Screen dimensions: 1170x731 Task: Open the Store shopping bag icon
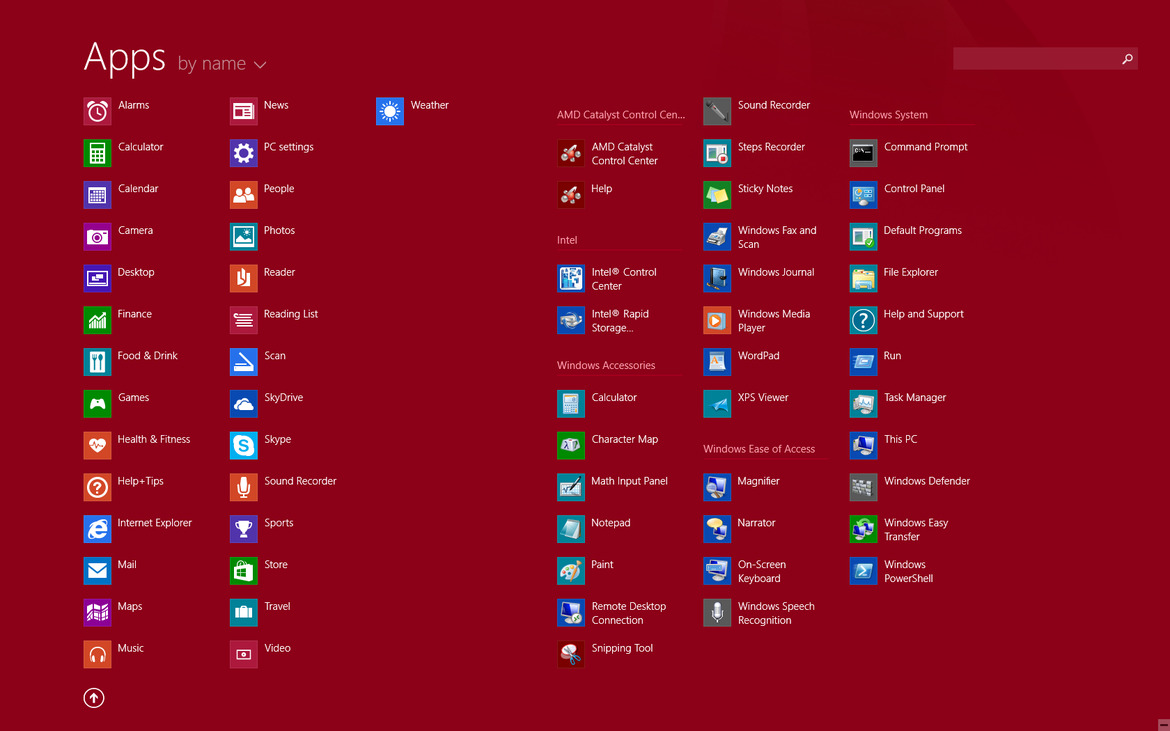[x=243, y=571]
